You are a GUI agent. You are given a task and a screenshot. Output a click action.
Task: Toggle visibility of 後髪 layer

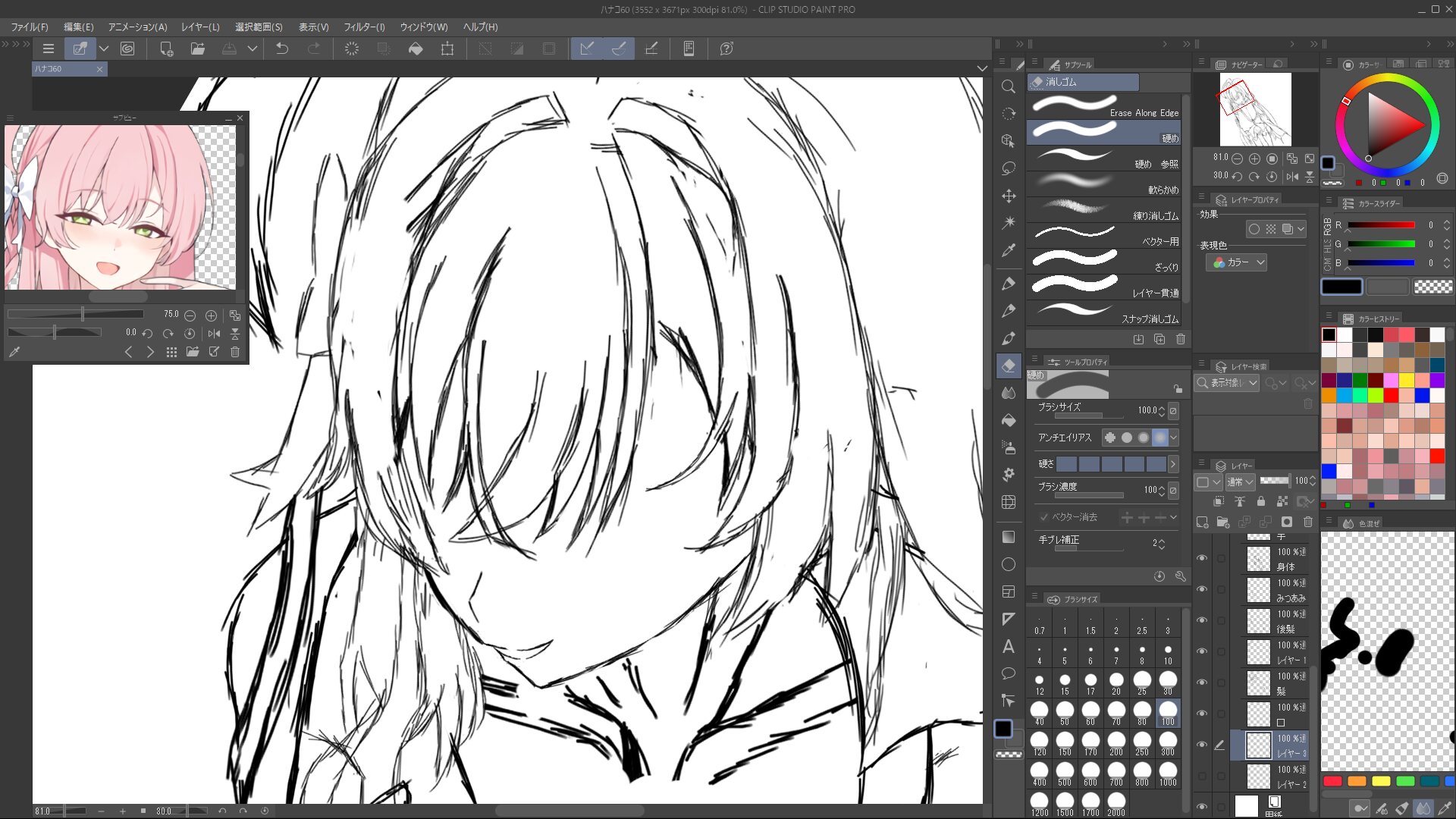[1202, 620]
